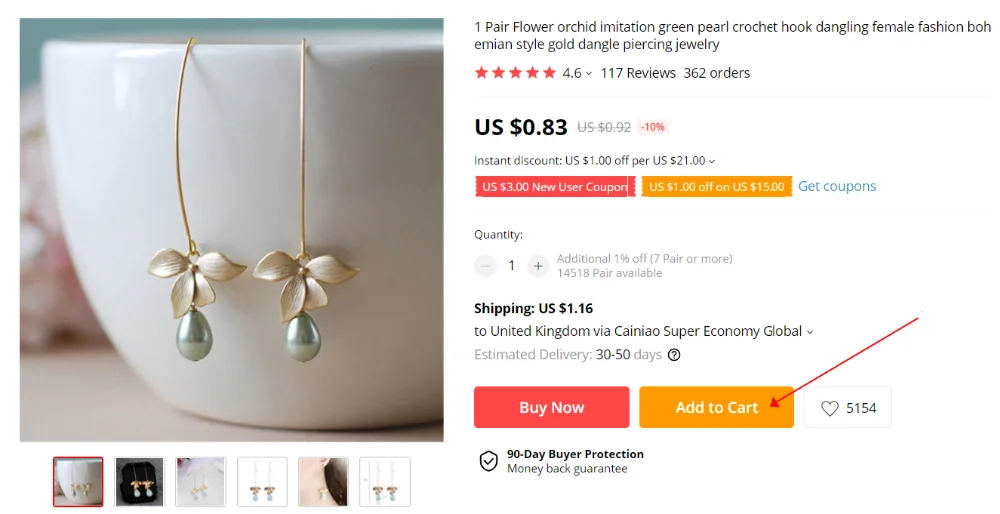This screenshot has height=514, width=1000.
Task: Click the heart wishlist icon
Action: [x=830, y=408]
